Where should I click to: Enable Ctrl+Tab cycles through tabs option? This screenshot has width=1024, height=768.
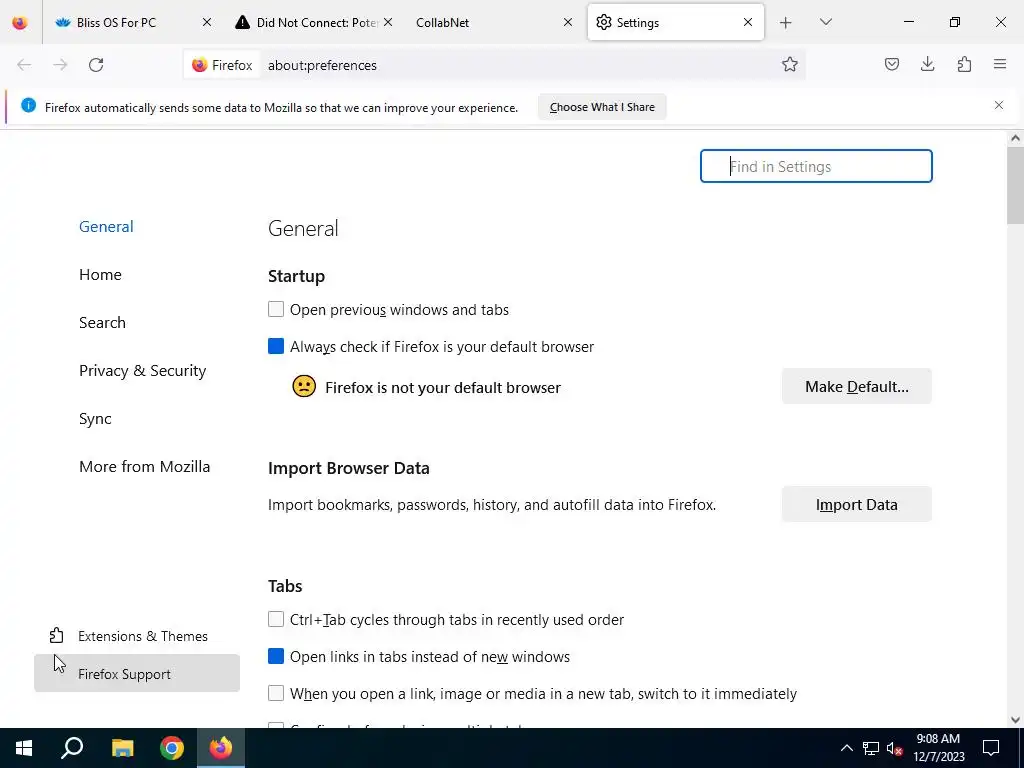276,619
